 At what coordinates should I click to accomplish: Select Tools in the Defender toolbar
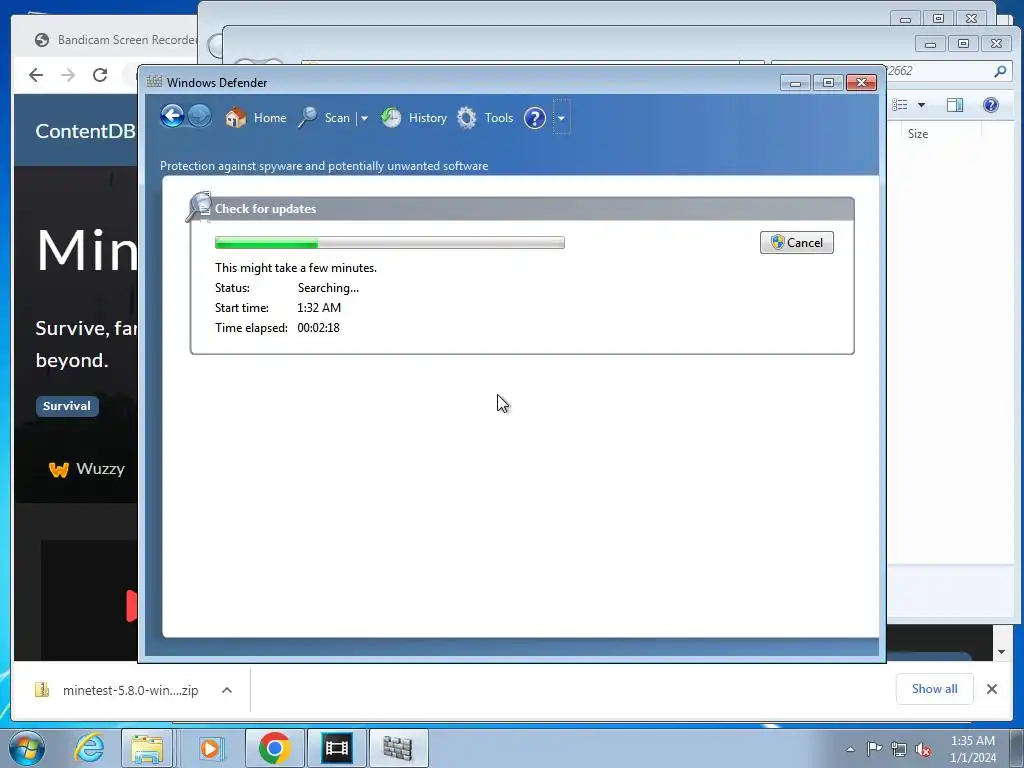[x=499, y=118]
